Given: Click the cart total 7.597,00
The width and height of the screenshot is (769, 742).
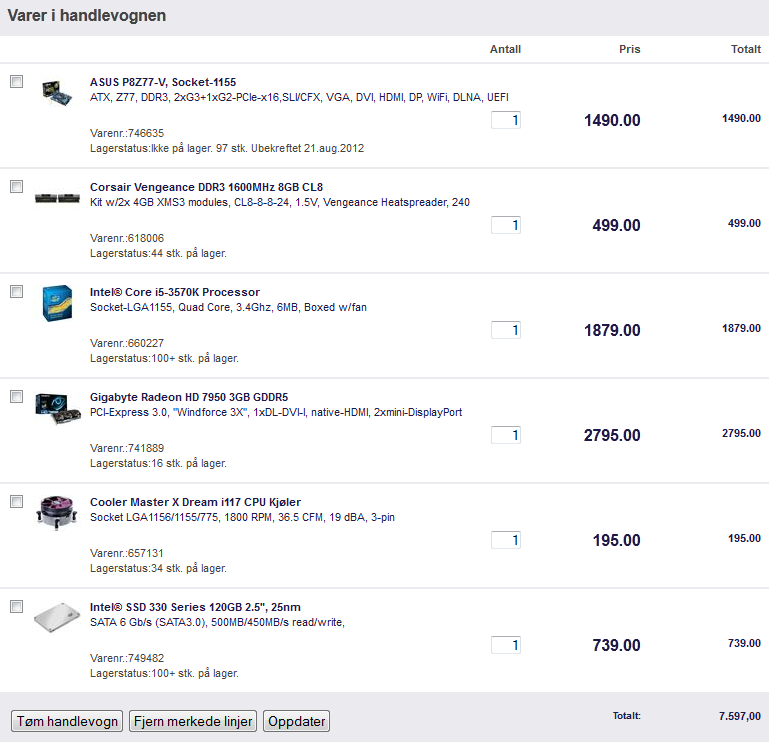Looking at the screenshot, I should pos(740,716).
